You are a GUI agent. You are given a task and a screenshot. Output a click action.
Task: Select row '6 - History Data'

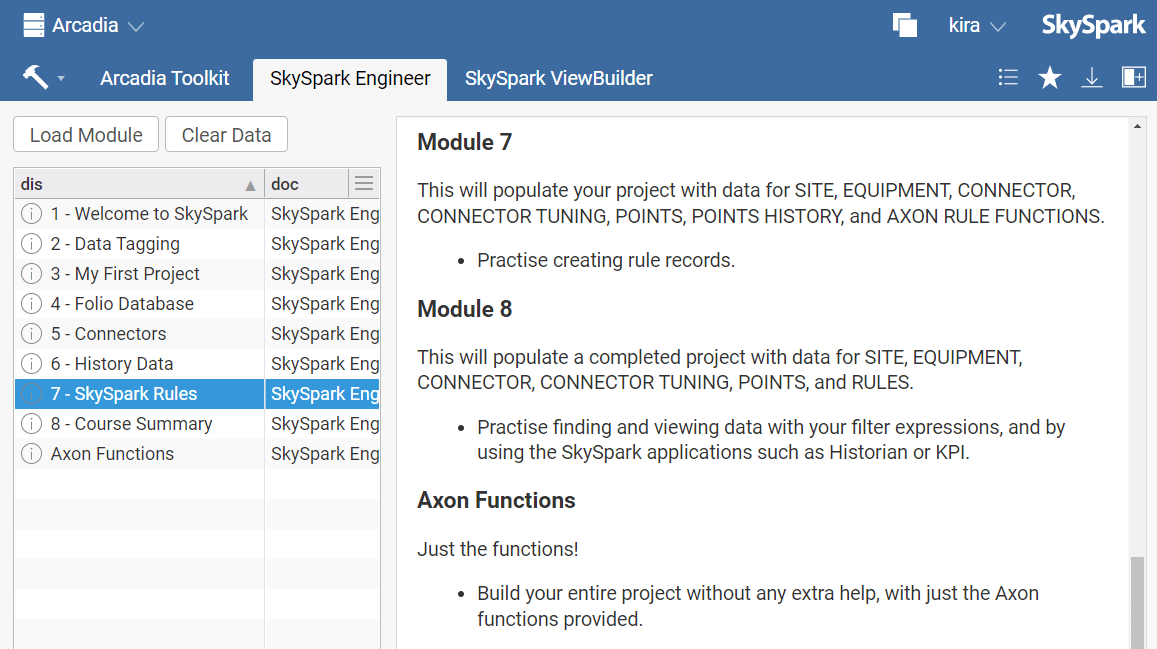click(197, 364)
